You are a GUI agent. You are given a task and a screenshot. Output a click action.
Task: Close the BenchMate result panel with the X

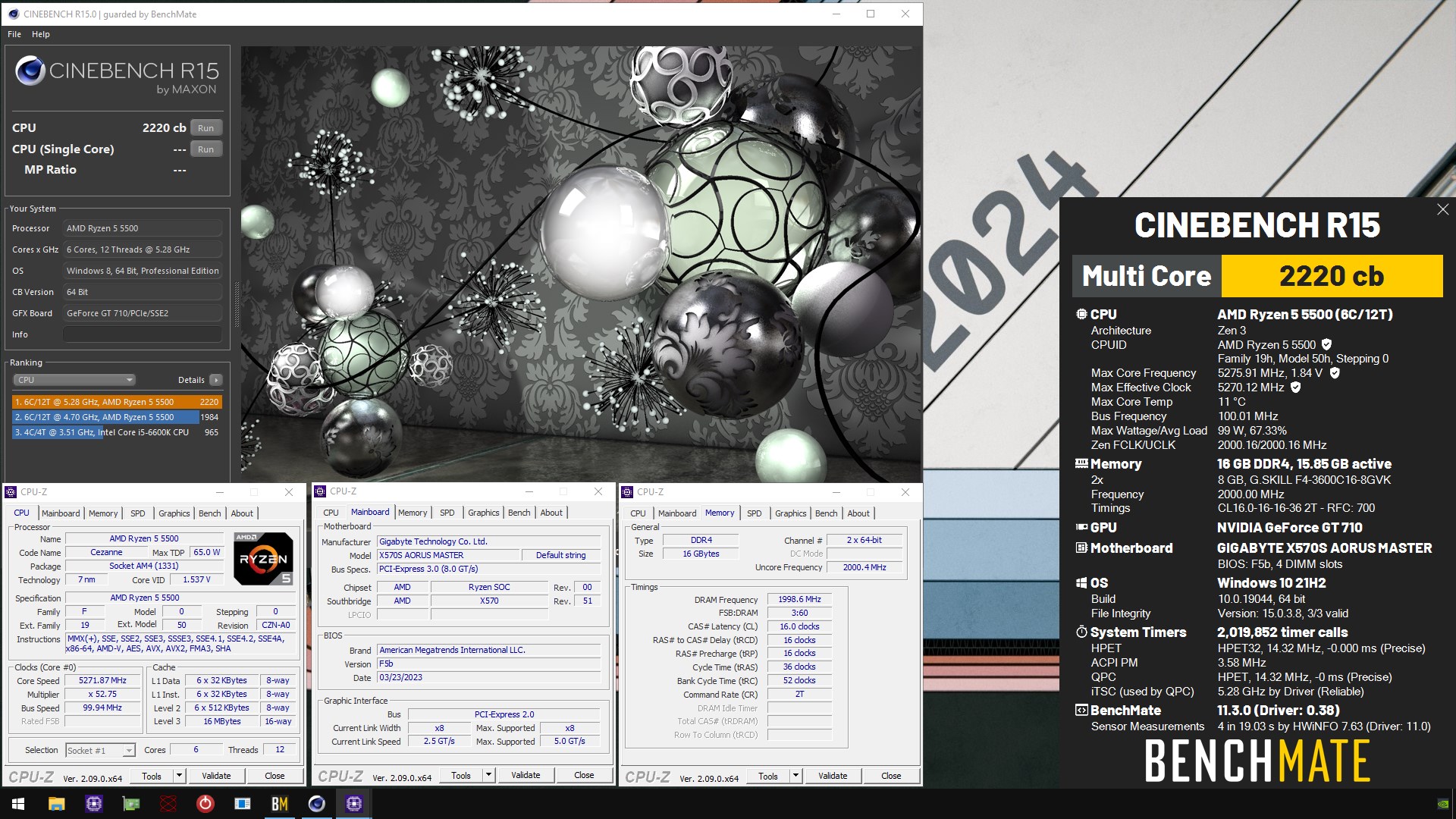coord(1442,209)
